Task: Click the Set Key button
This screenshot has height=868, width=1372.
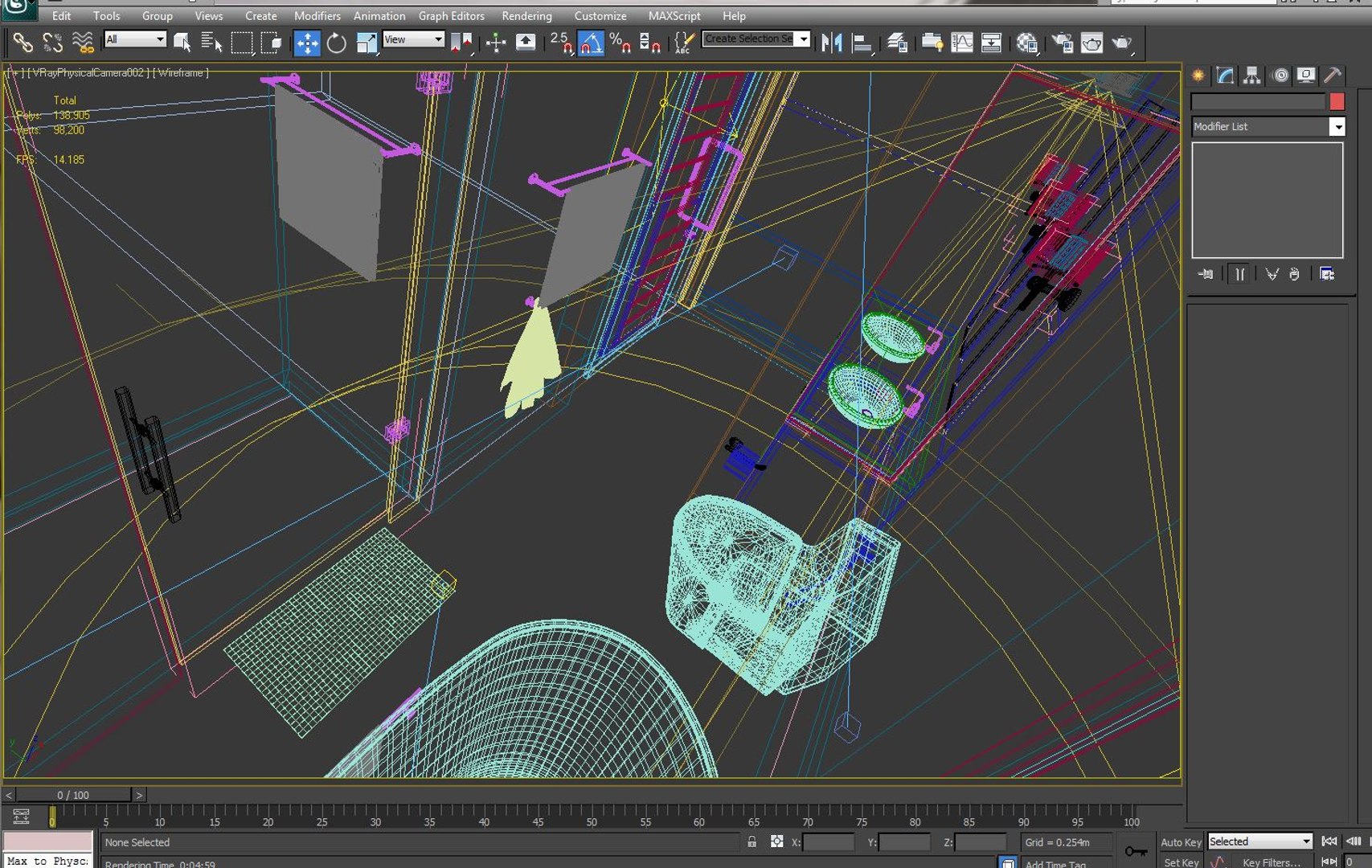Action: point(1181,862)
